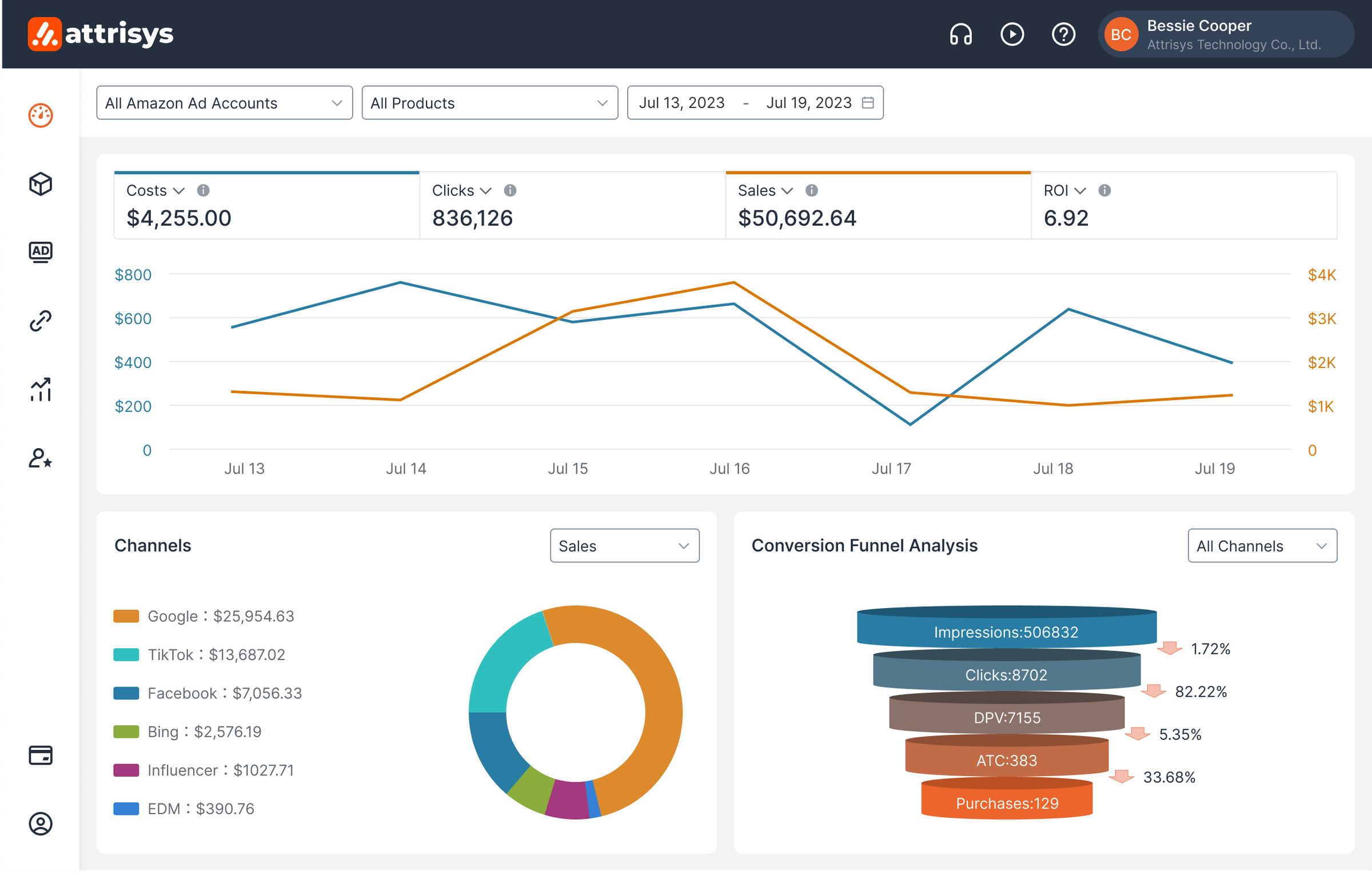Open the Jul 13 - Jul 19 date picker
Viewport: 1372px width, 875px height.
(x=755, y=103)
